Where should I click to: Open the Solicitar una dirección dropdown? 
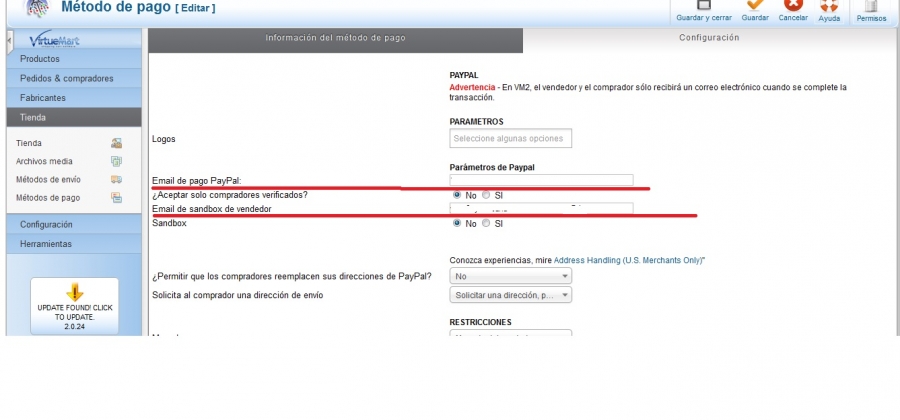pos(510,295)
